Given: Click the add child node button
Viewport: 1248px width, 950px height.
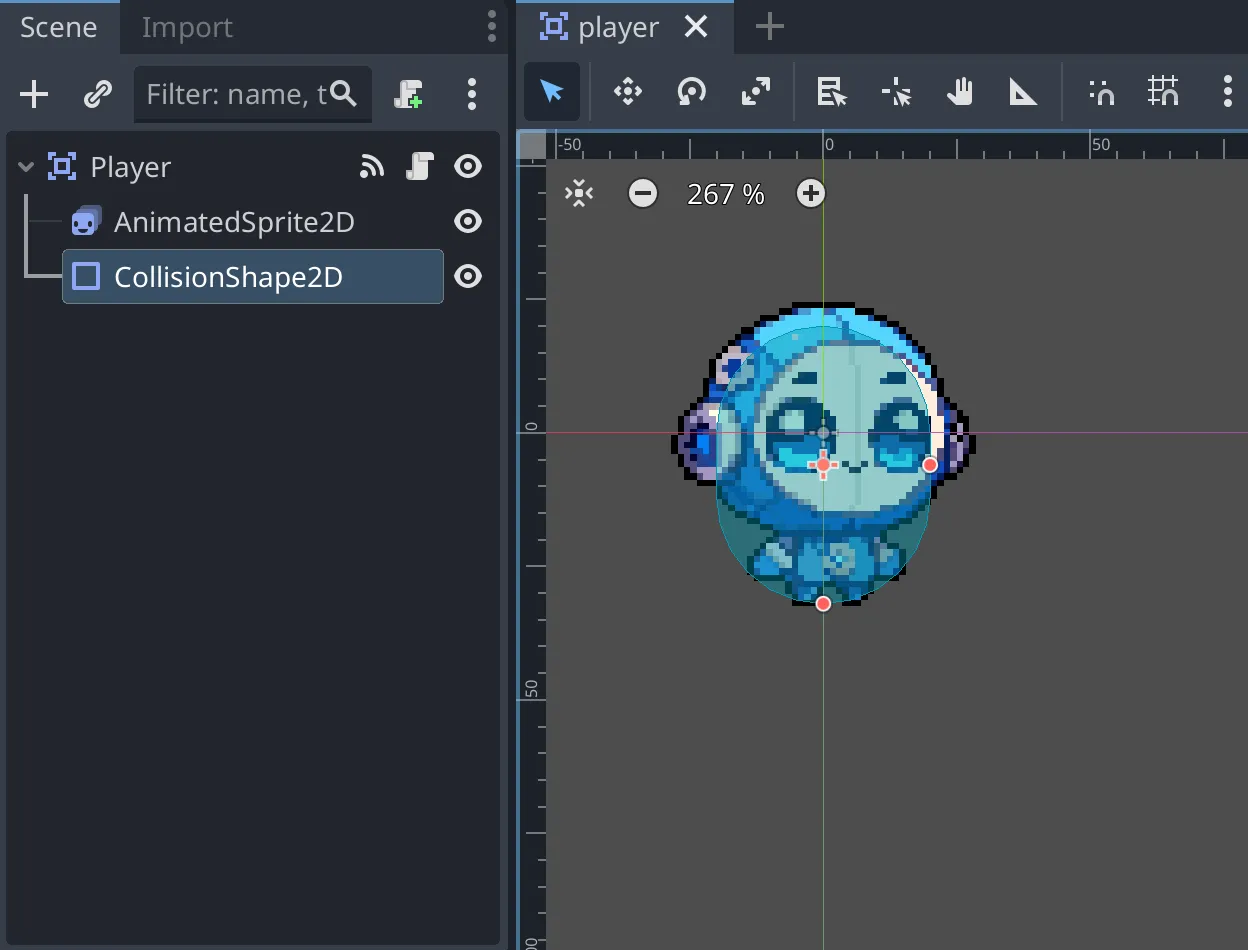Looking at the screenshot, I should click(x=34, y=94).
